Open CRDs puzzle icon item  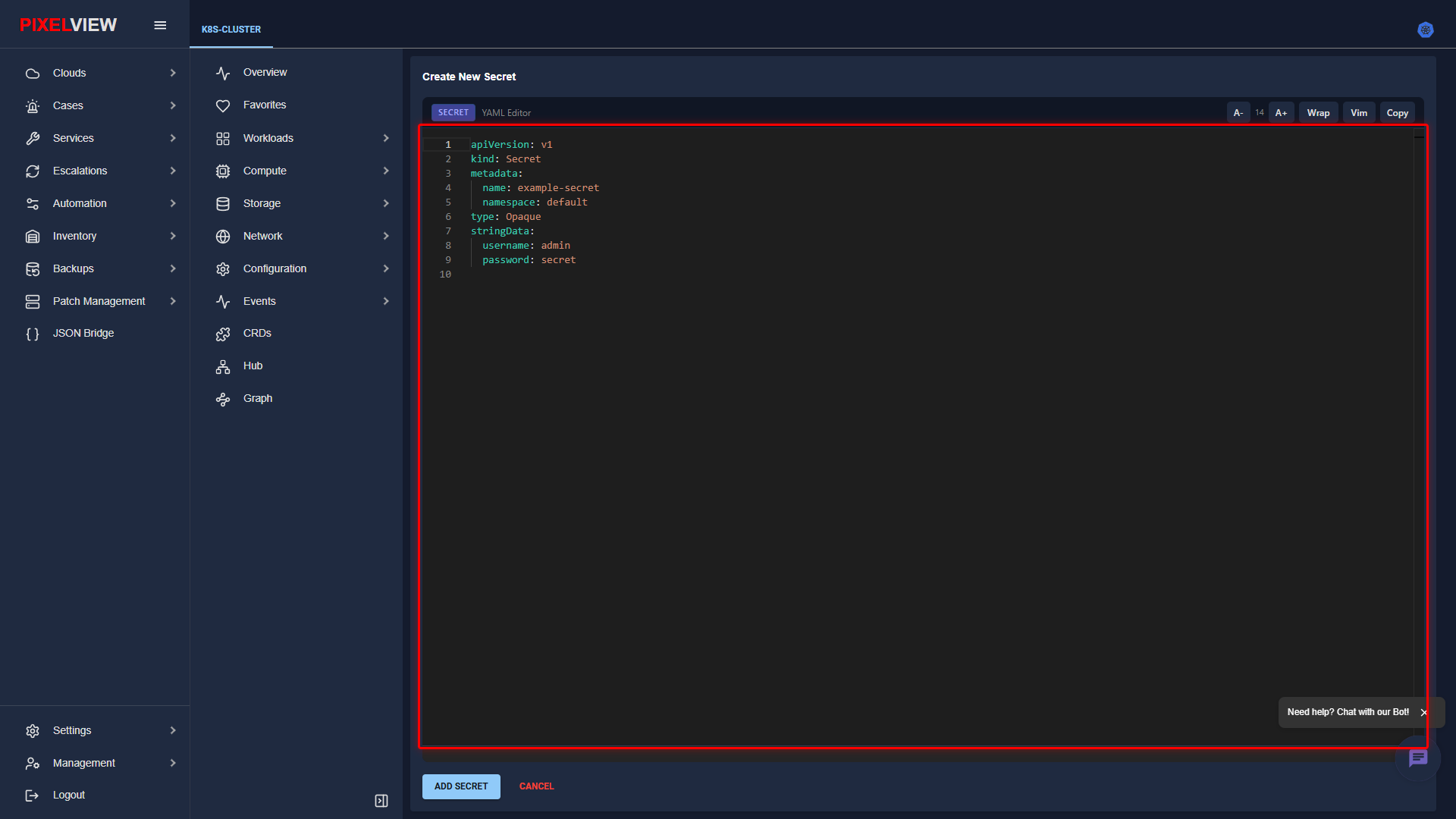(x=223, y=334)
